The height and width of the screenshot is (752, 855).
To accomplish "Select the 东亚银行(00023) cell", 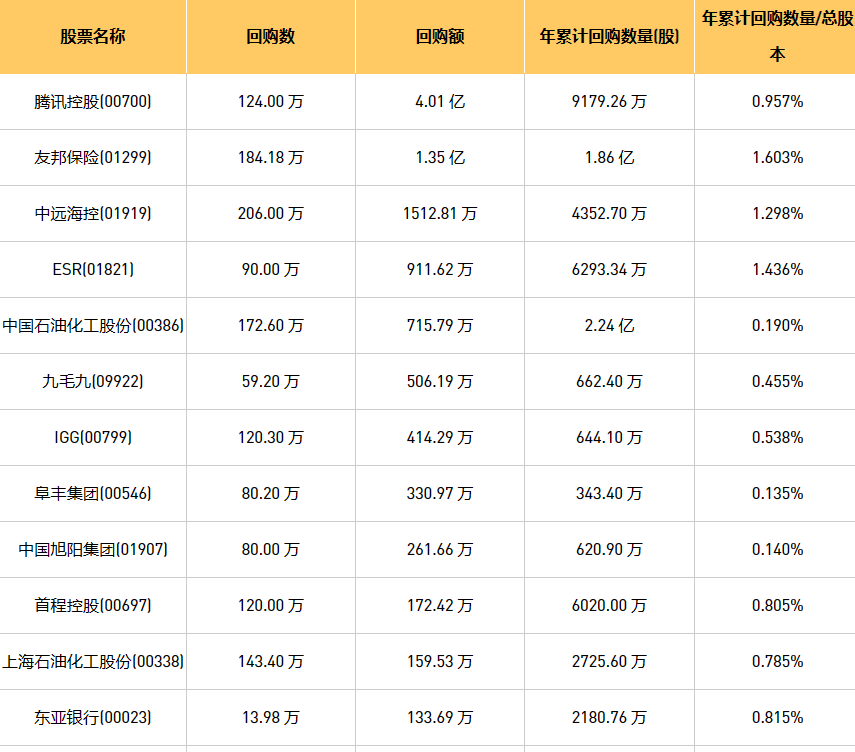I will 93,717.
